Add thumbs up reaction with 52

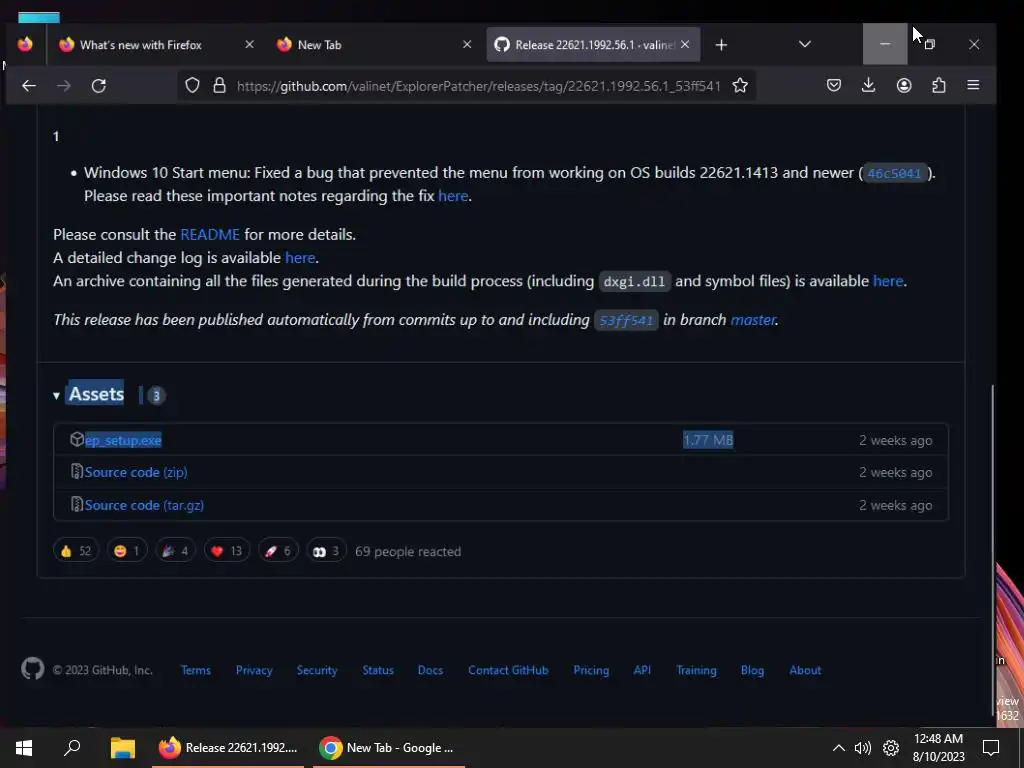pyautogui.click(x=76, y=551)
